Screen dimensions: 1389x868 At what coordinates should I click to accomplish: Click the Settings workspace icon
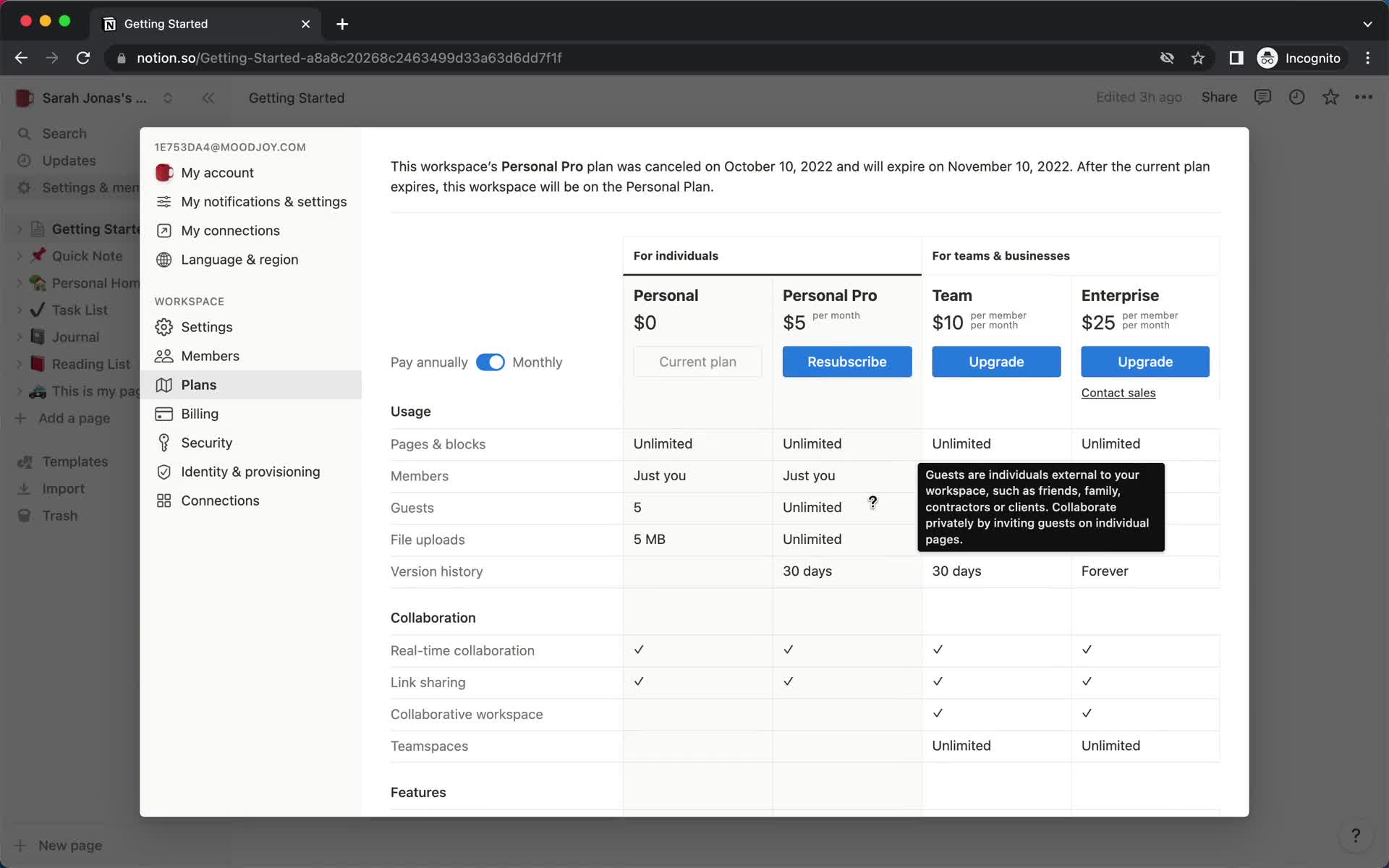(x=163, y=327)
